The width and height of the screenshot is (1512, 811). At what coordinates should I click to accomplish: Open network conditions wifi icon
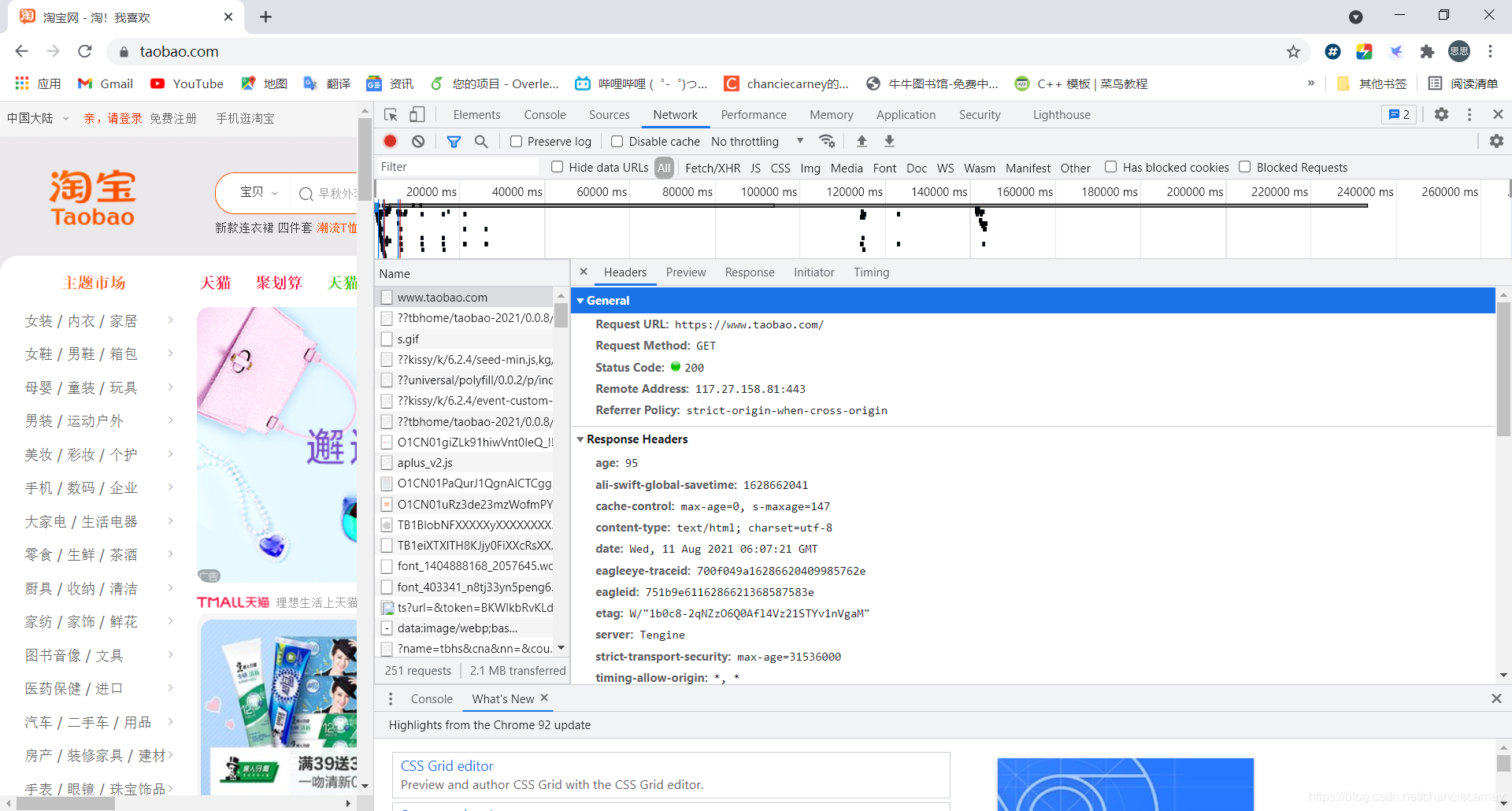[827, 141]
